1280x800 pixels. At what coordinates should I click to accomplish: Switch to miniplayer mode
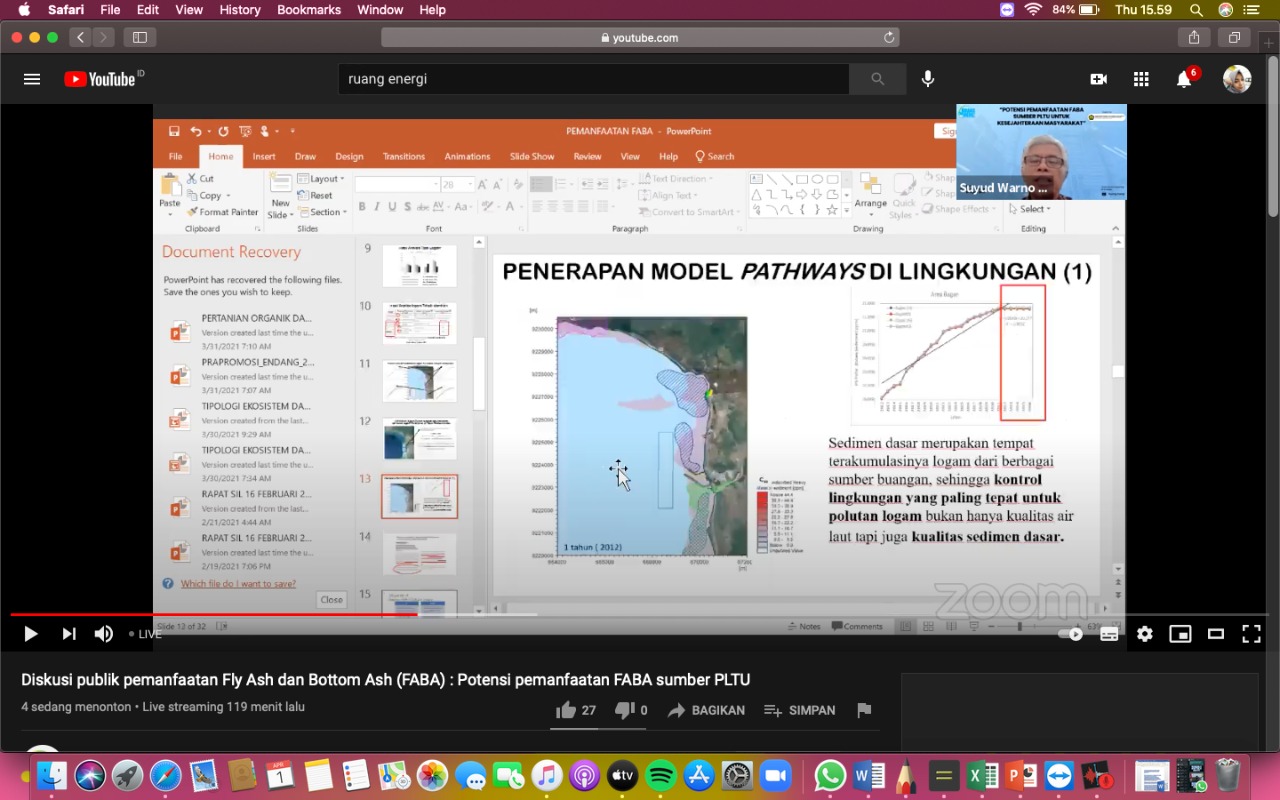1180,634
